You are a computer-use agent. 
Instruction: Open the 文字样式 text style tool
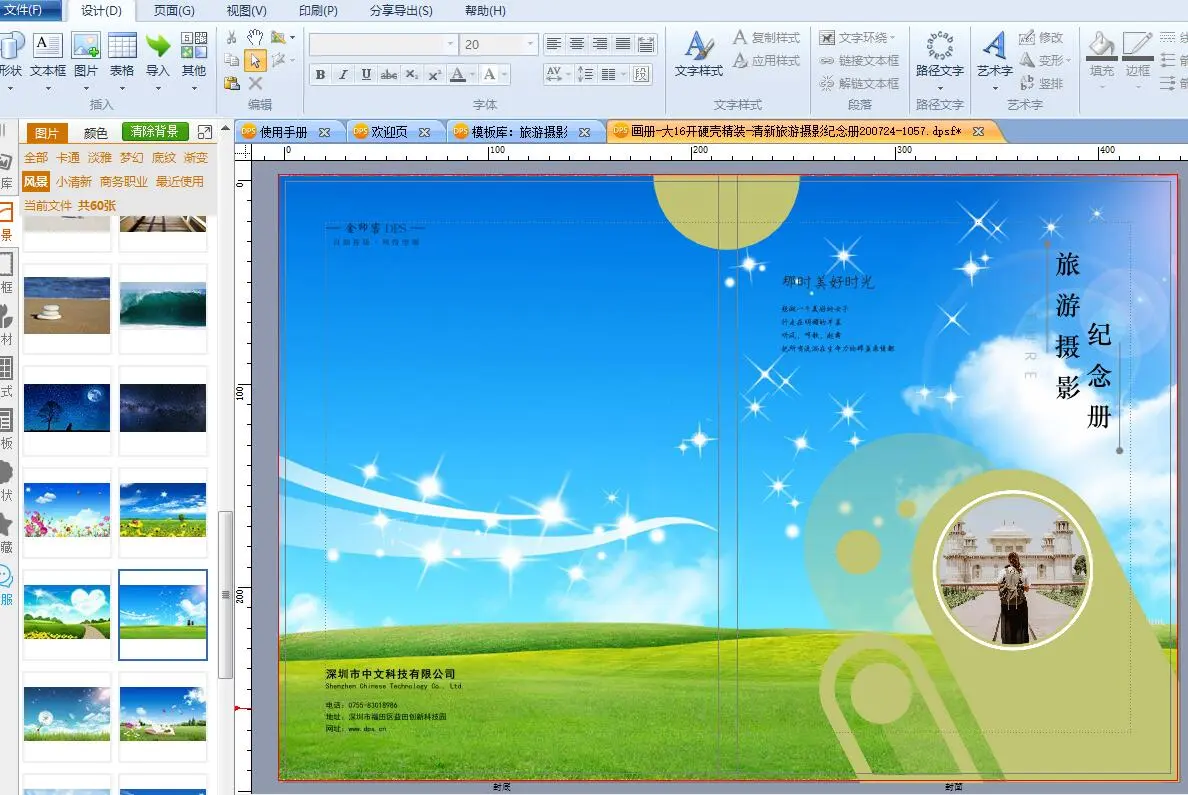point(699,55)
